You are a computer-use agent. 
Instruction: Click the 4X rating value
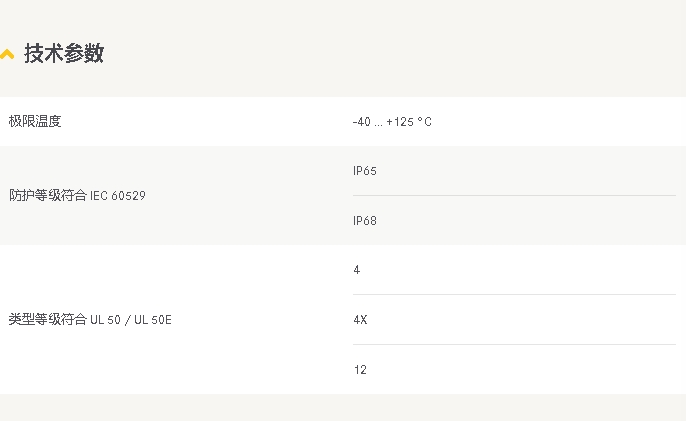360,320
